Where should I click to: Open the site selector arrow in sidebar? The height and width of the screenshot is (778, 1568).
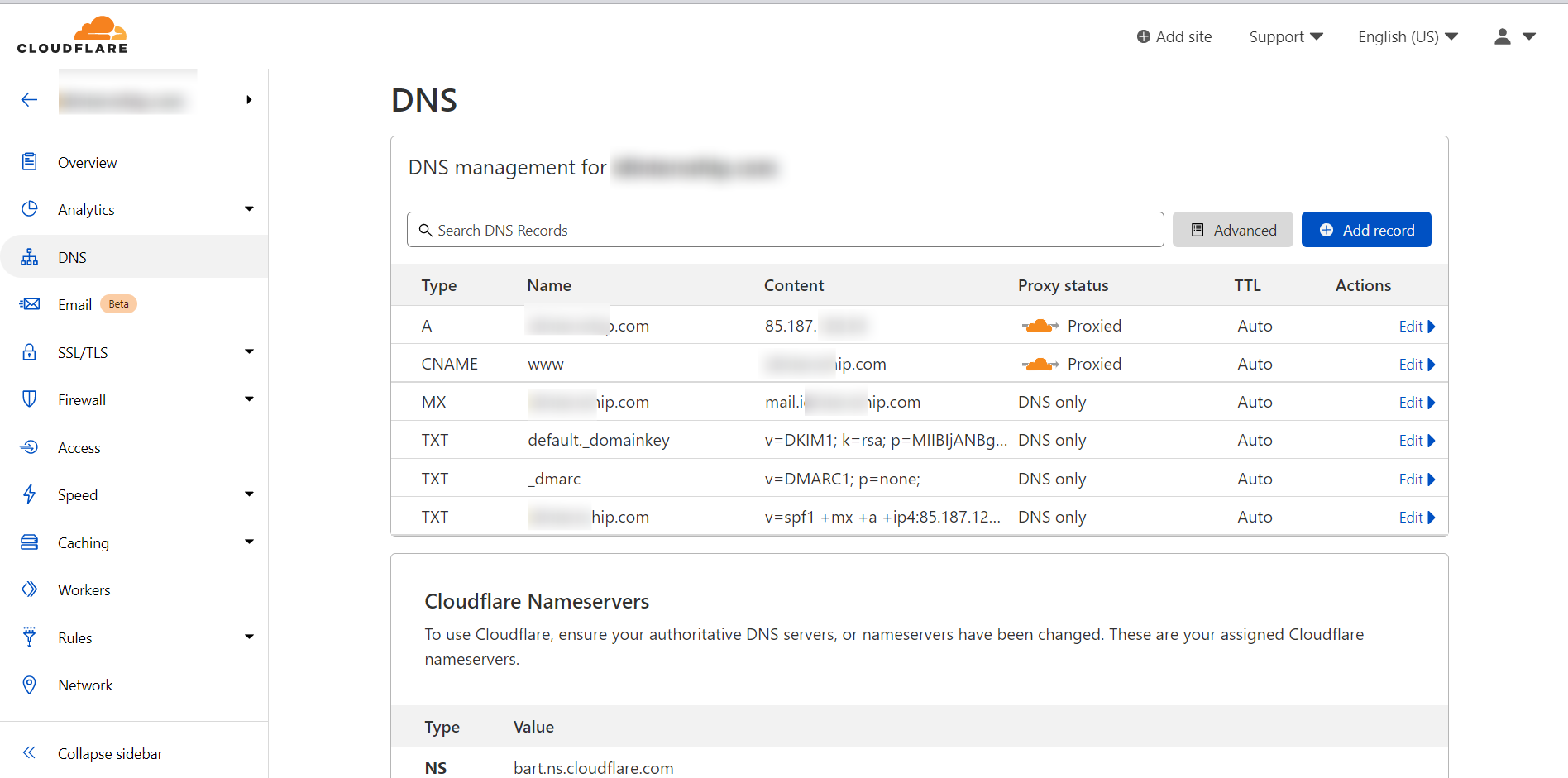click(x=249, y=100)
